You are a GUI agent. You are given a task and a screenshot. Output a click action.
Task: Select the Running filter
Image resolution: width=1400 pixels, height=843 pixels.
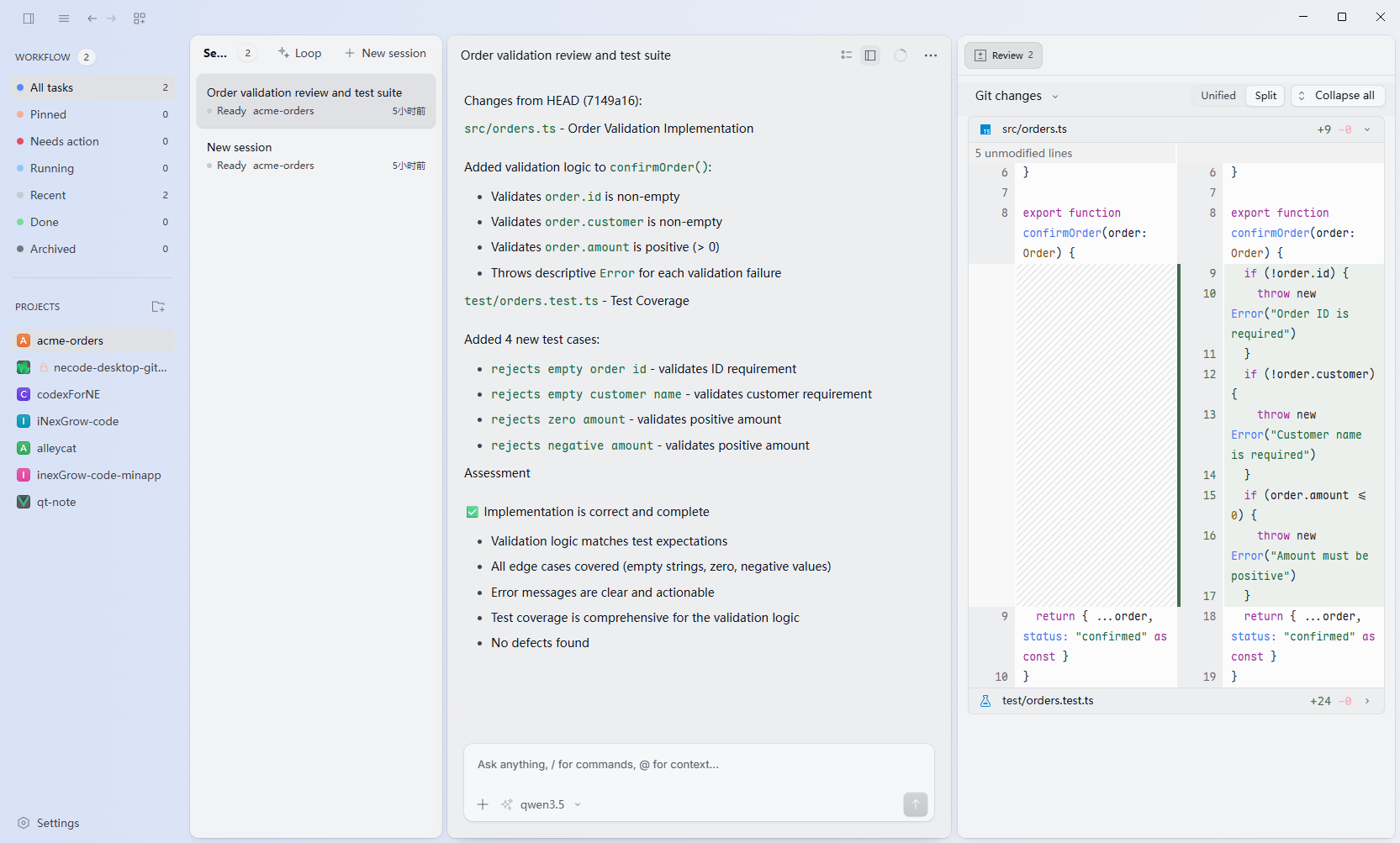pos(92,168)
